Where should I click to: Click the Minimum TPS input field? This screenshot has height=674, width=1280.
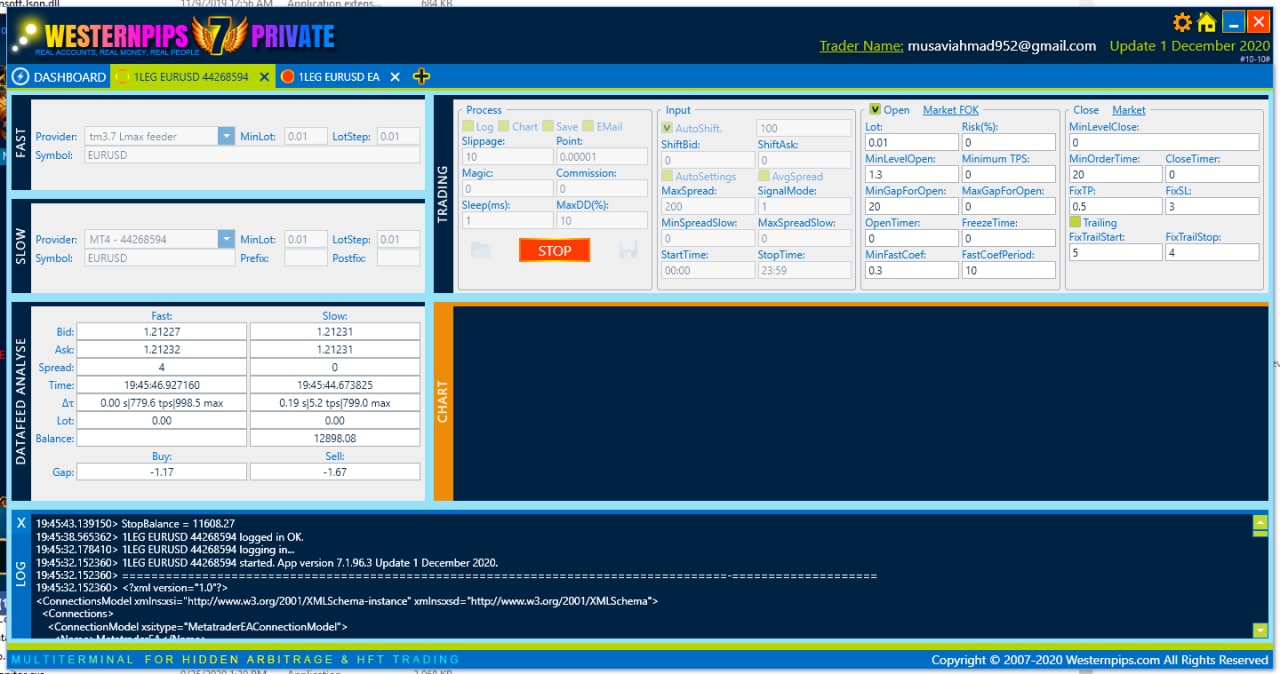[x=1008, y=175]
